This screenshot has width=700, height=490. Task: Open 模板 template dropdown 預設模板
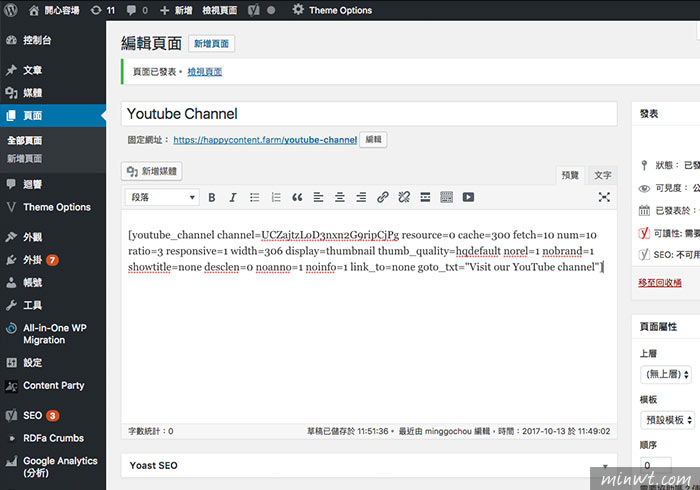pyautogui.click(x=667, y=420)
